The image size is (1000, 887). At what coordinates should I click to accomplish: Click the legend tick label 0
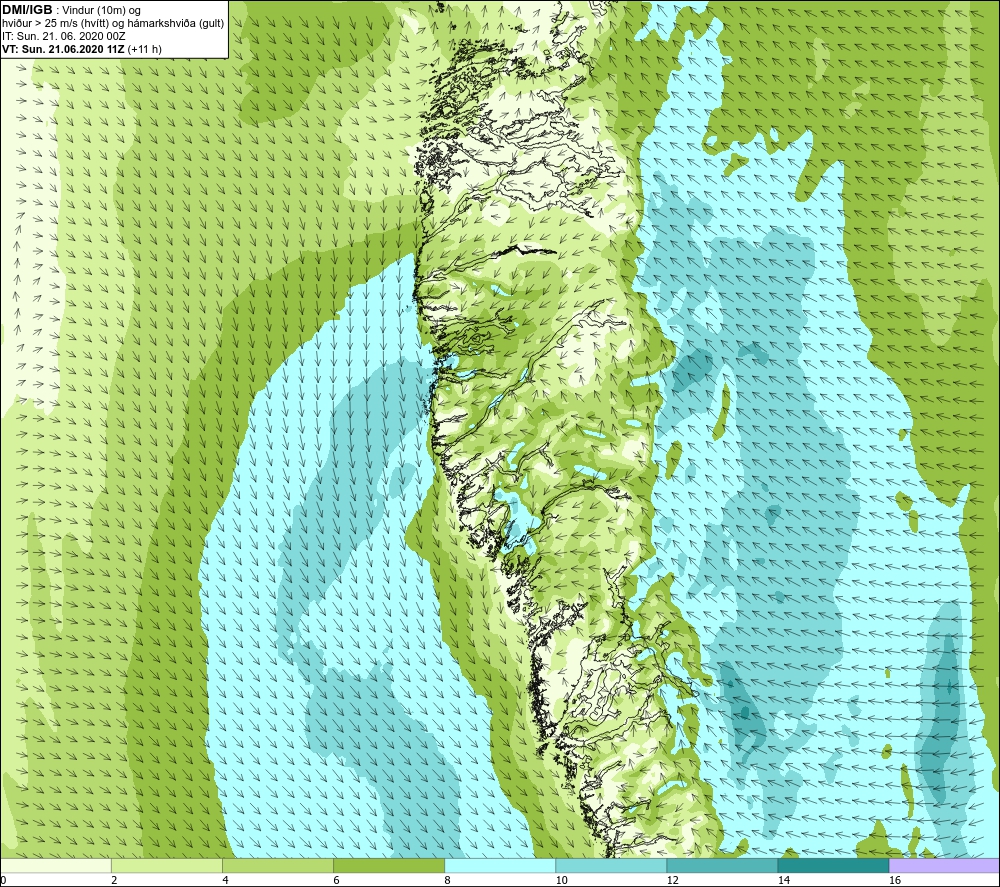click(x=3, y=880)
